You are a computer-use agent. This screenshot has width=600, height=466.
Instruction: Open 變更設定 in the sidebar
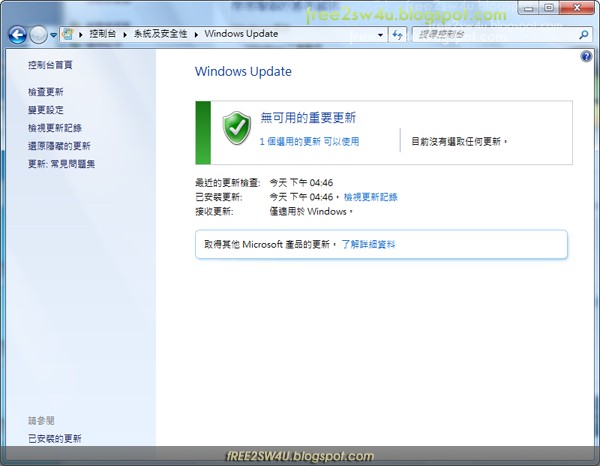pyautogui.click(x=46, y=110)
